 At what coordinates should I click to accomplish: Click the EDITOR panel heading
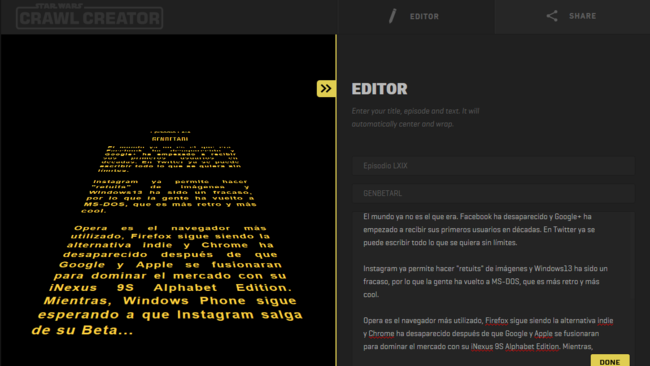coord(379,89)
